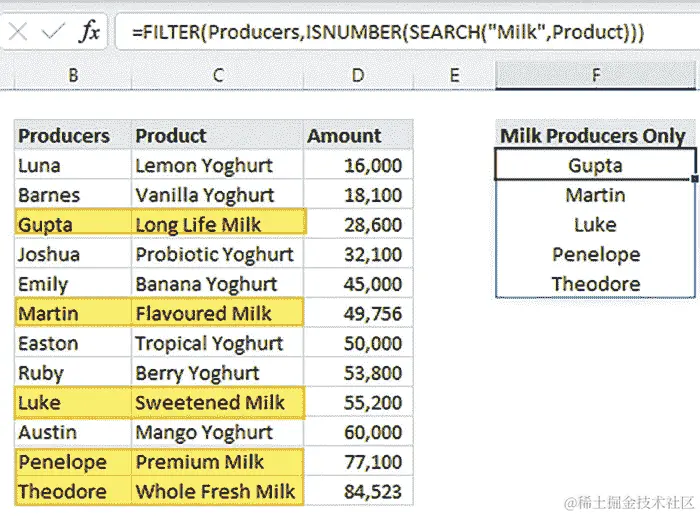The height and width of the screenshot is (516, 700).
Task: Select the highlighted Long Life Milk cell
Action: 218,224
